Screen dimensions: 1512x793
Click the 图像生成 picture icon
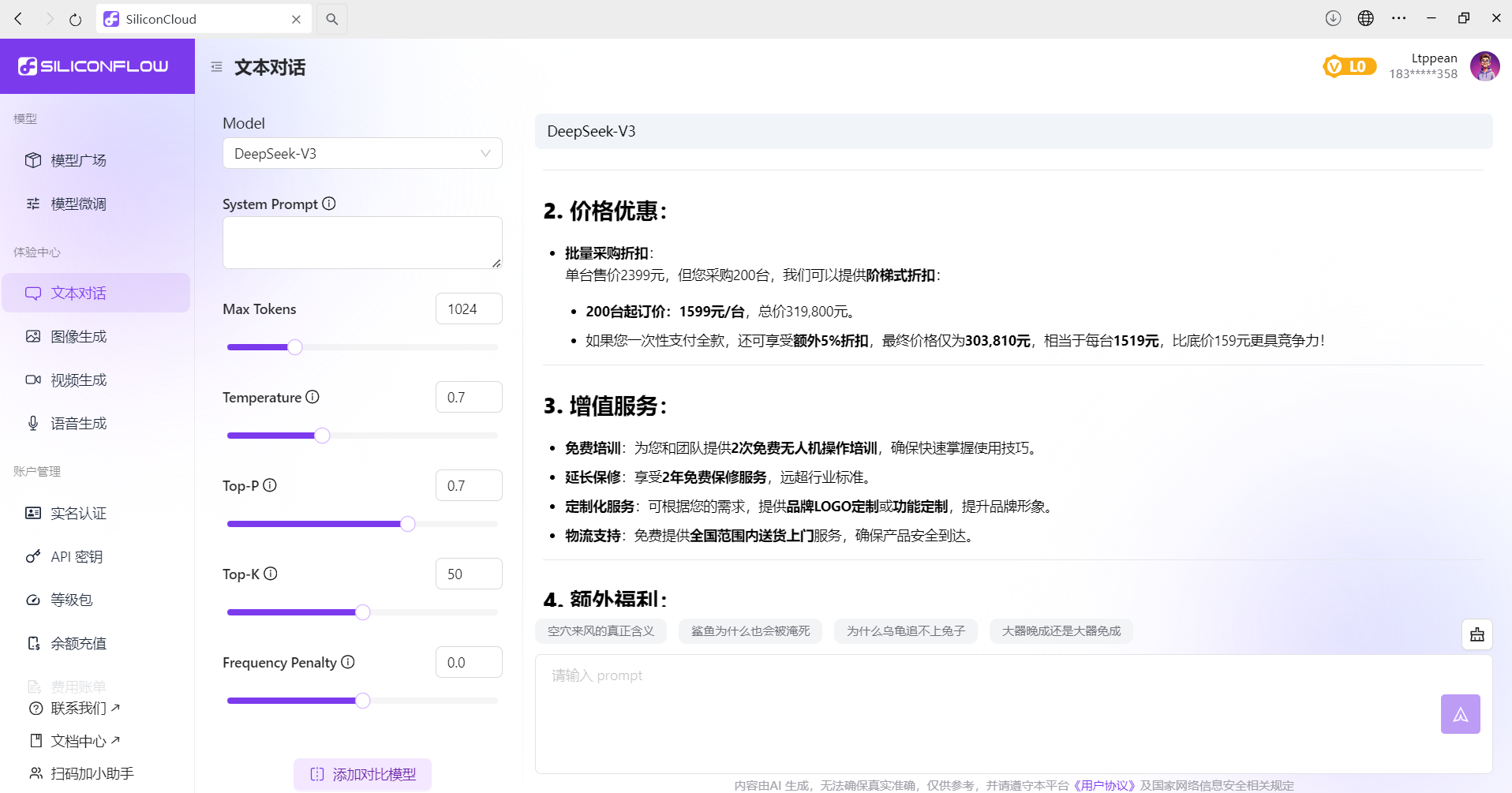33,336
